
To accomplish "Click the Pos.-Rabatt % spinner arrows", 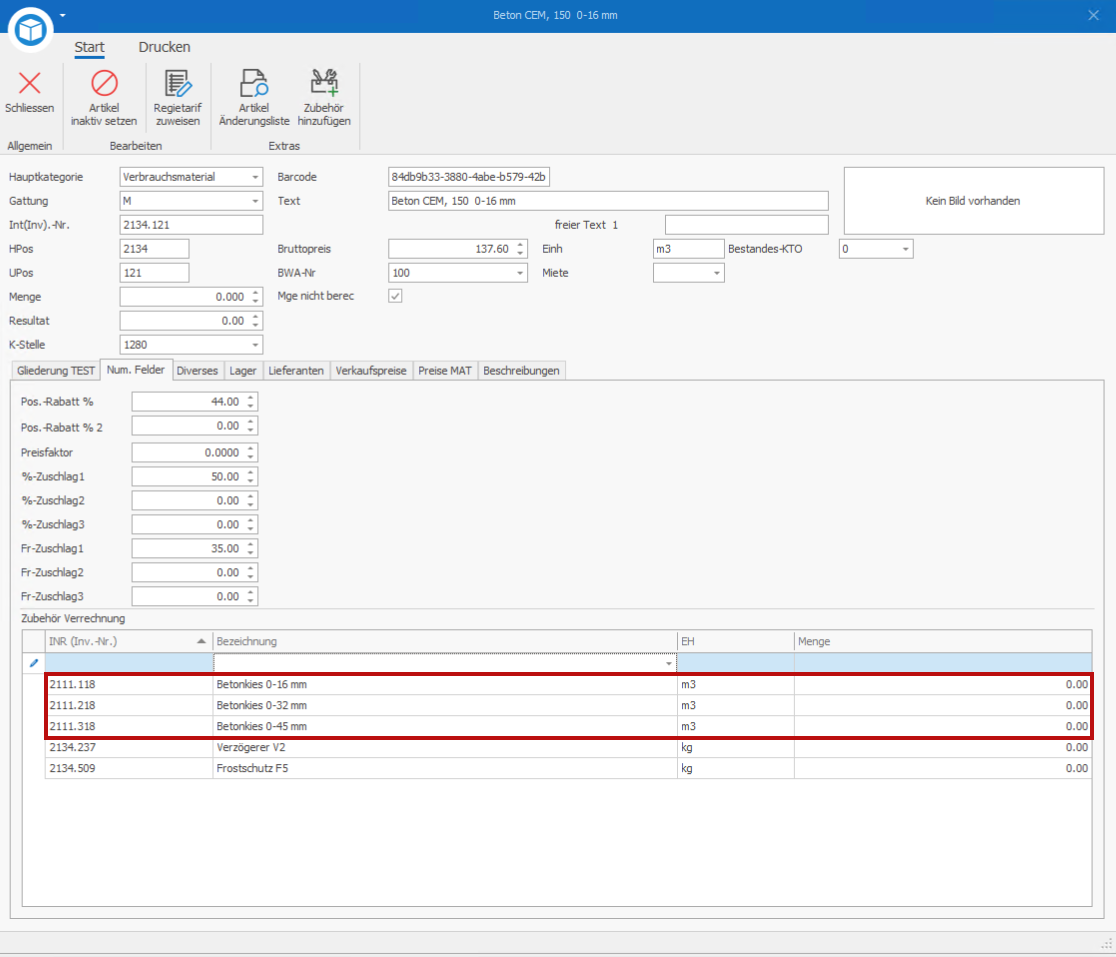I will [x=251, y=402].
